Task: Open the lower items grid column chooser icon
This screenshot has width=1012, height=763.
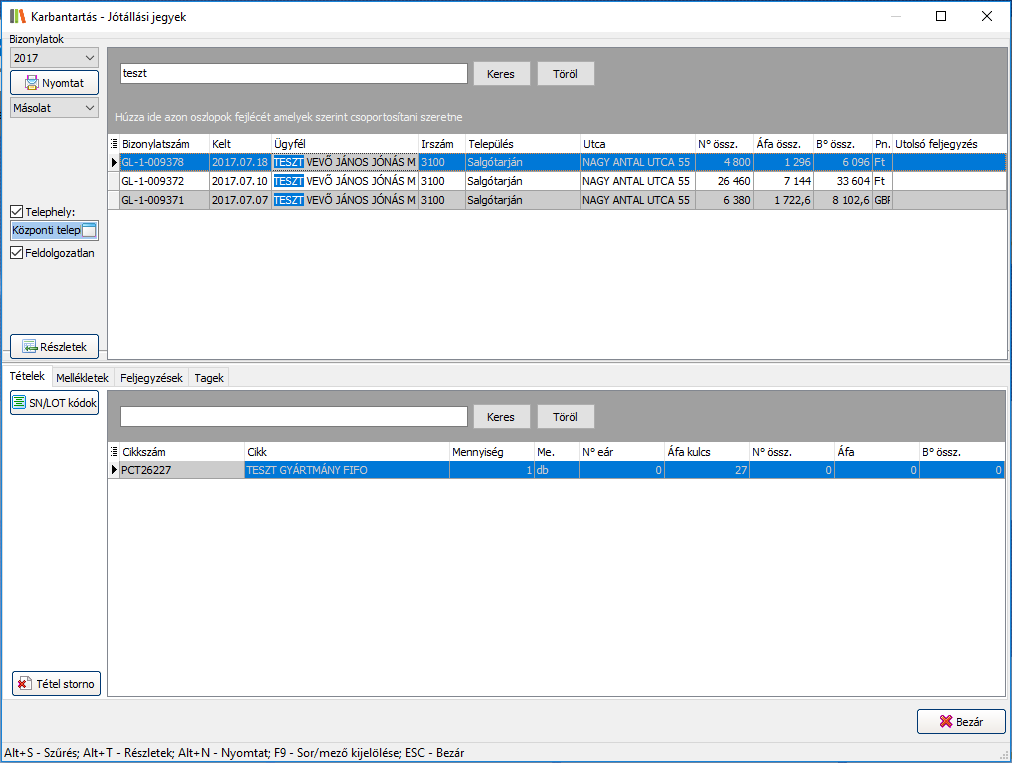Action: [113, 452]
